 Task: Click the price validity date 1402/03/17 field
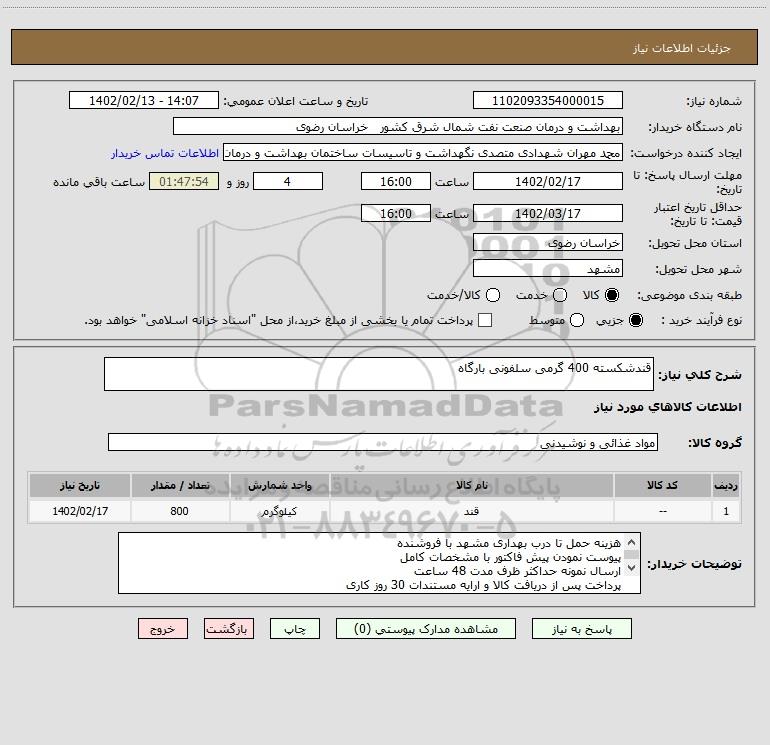[548, 213]
